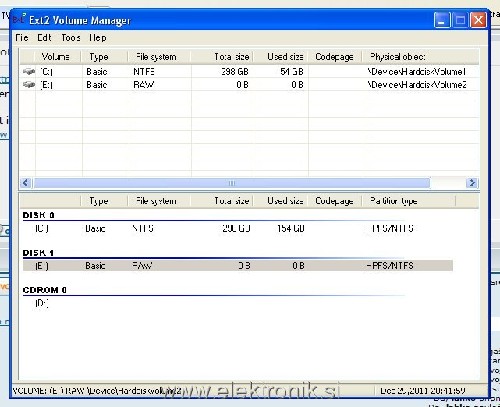Click the left arrow of horizontal scrollbar
Image resolution: width=500 pixels, height=407 pixels.
(26, 183)
